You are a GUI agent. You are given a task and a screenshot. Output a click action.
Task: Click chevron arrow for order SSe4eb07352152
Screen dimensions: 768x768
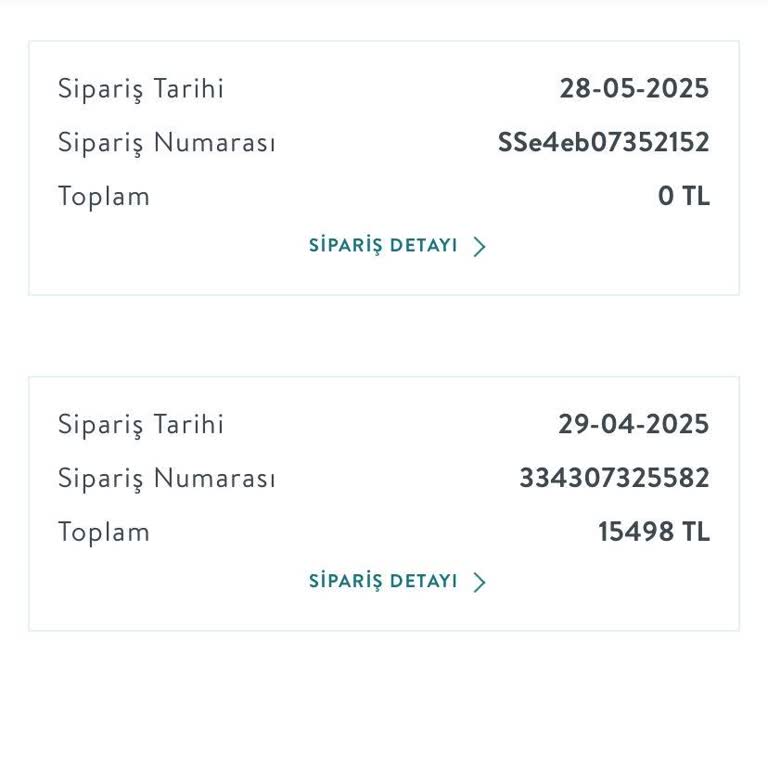point(479,247)
